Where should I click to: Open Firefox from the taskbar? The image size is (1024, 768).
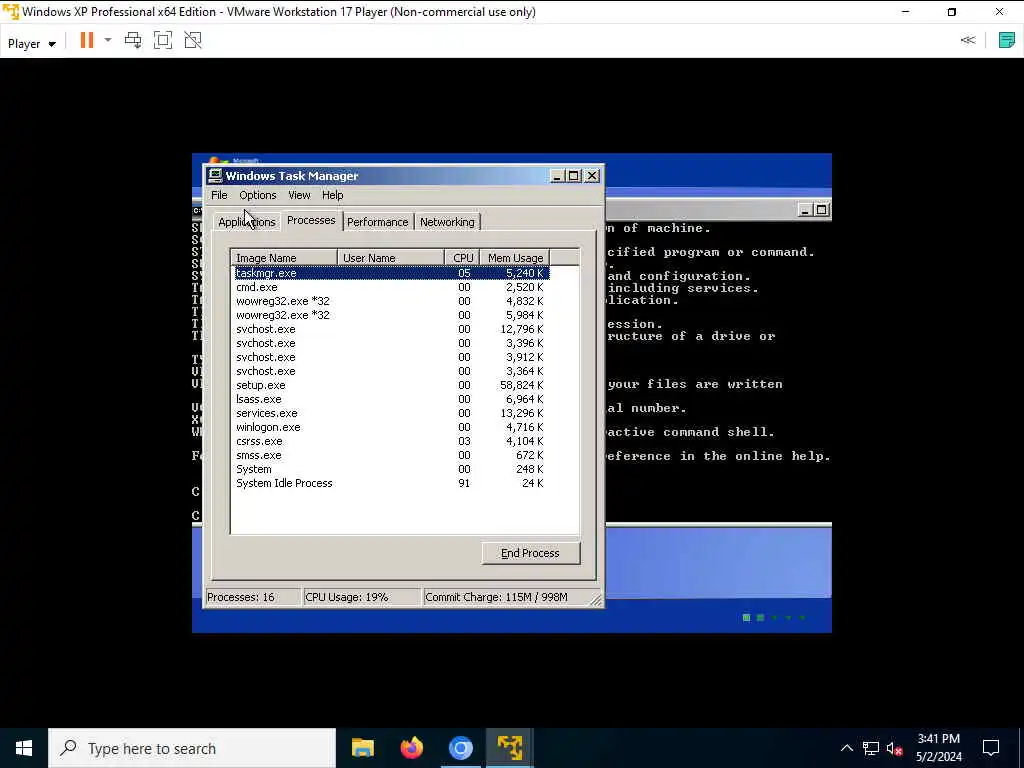[x=411, y=748]
